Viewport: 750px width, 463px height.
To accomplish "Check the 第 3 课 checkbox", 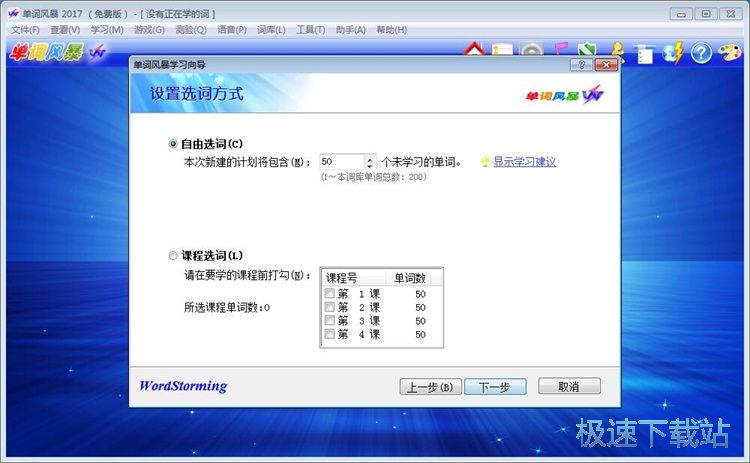I will tap(330, 320).
